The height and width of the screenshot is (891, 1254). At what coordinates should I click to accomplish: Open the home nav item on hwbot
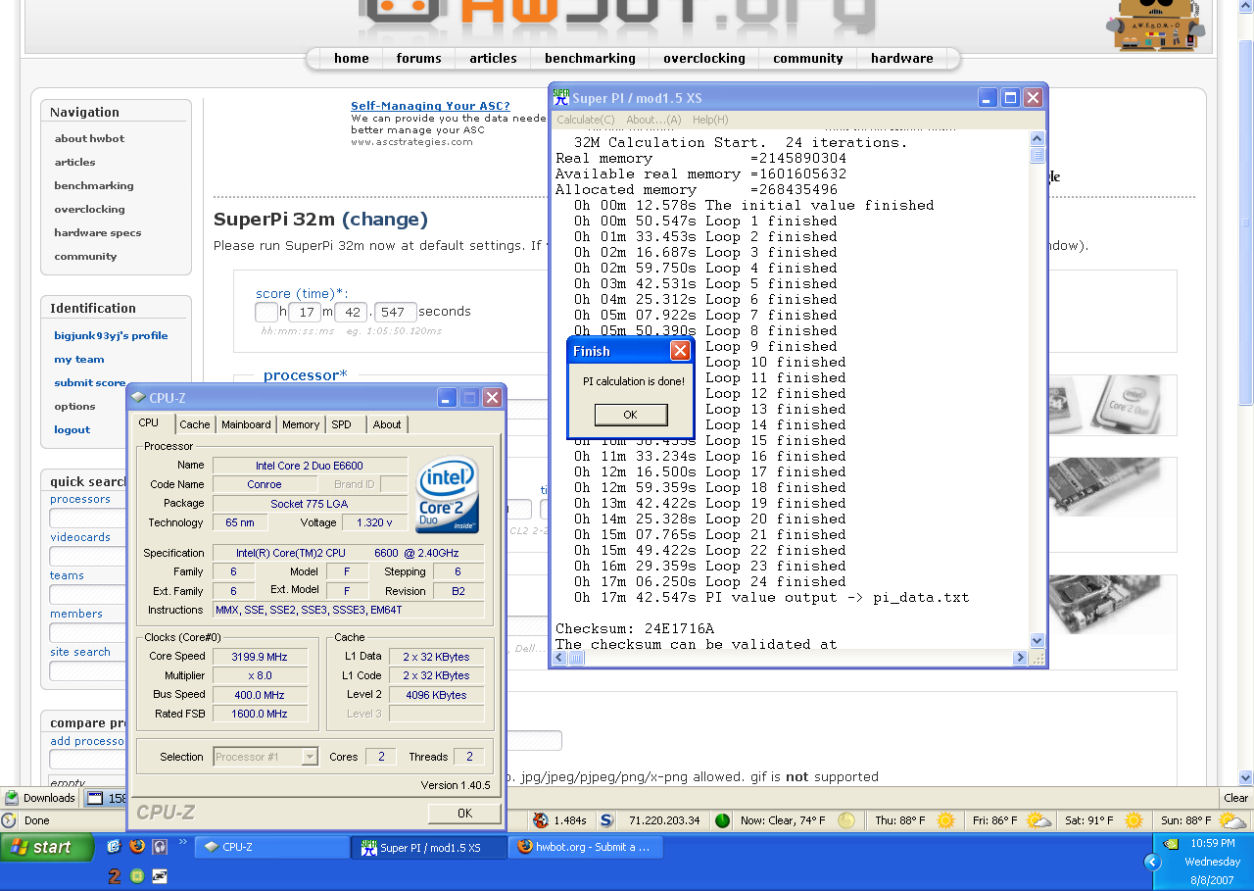[x=351, y=58]
